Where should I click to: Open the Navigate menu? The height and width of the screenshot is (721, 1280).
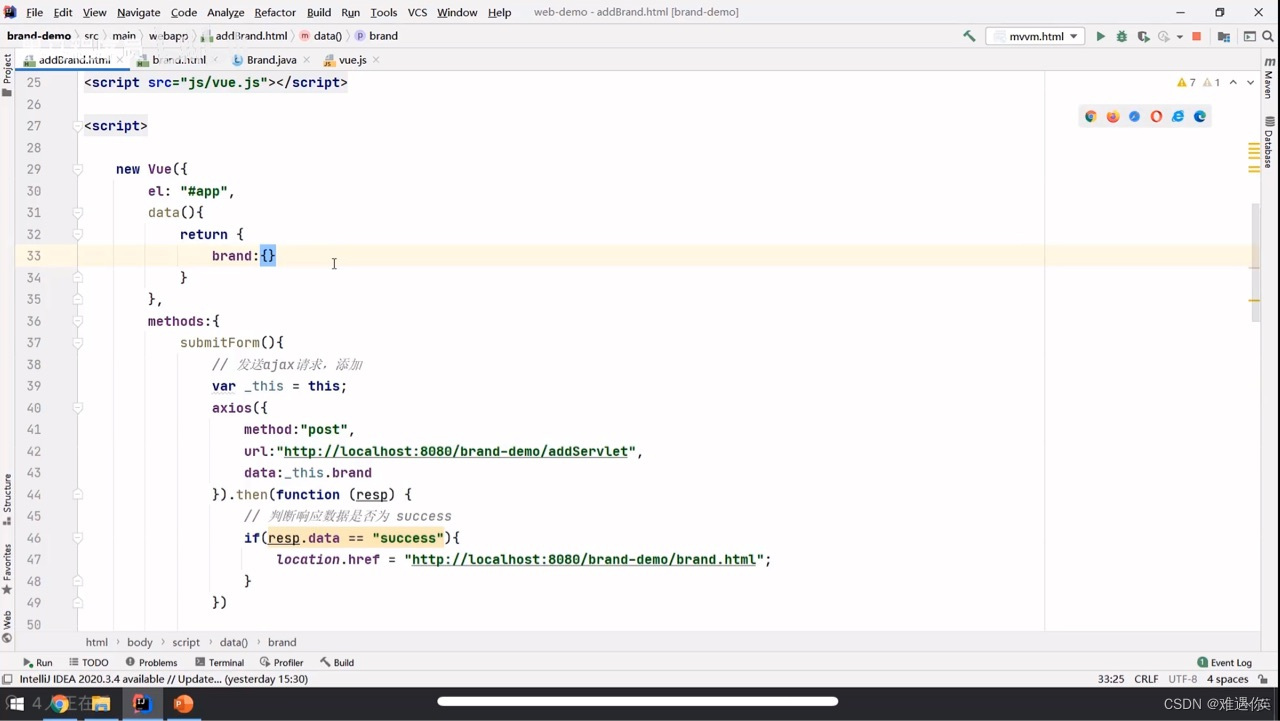[138, 12]
